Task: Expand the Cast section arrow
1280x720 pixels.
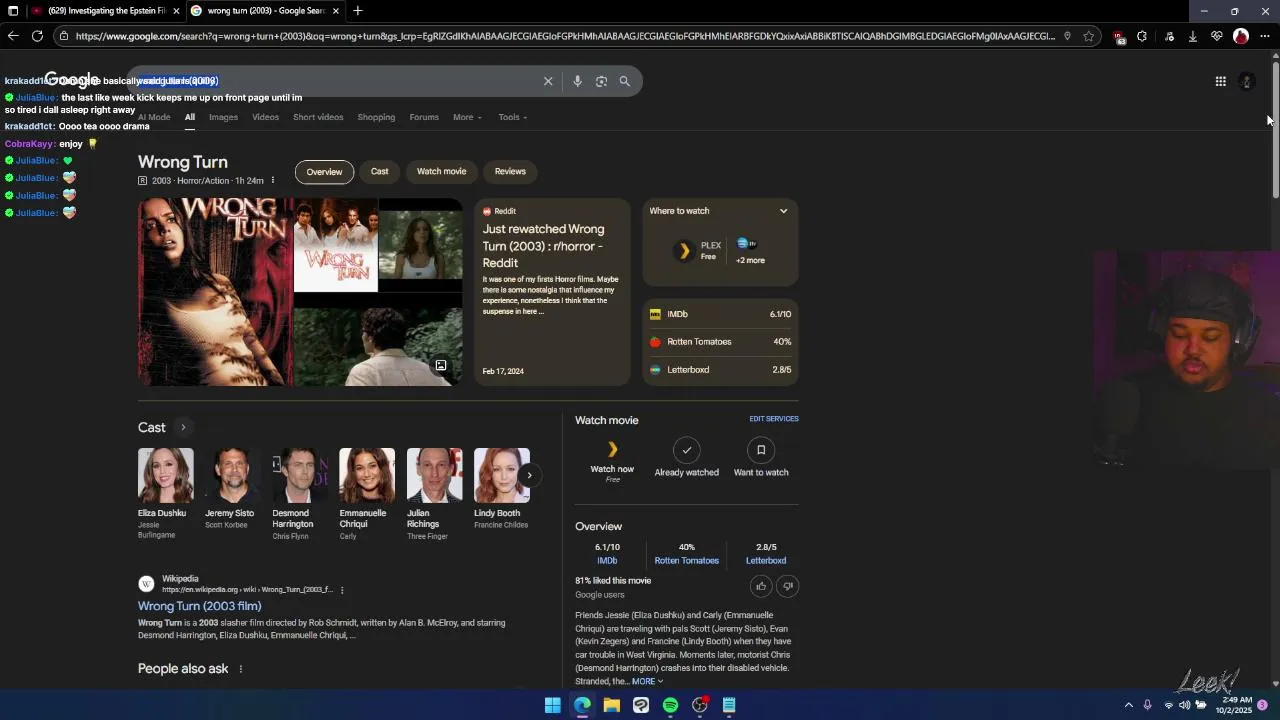Action: tap(183, 428)
